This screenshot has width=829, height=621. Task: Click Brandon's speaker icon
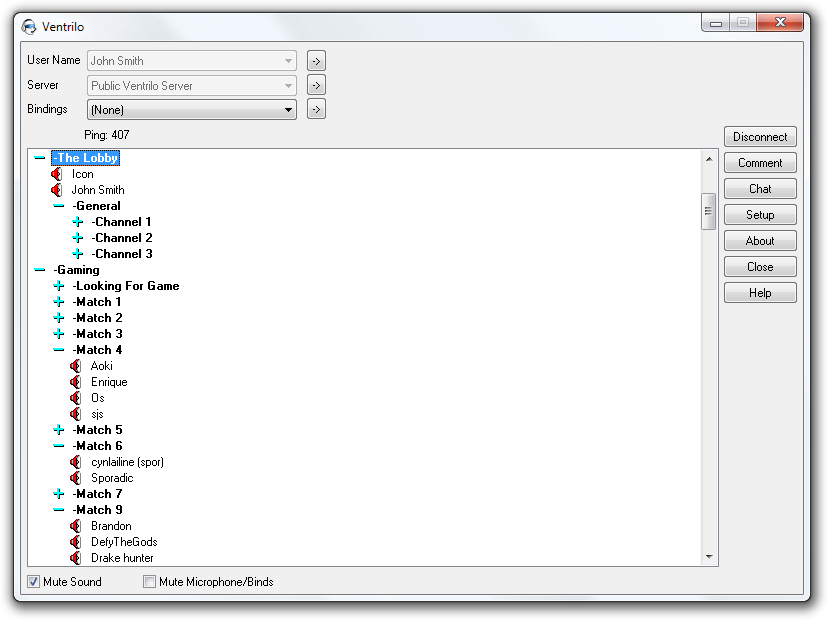[x=76, y=526]
